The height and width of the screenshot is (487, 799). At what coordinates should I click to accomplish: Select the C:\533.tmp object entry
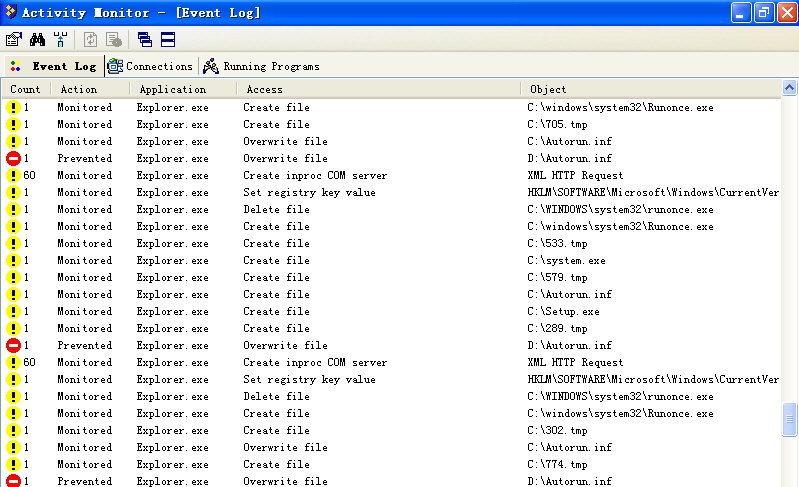[x=557, y=244]
